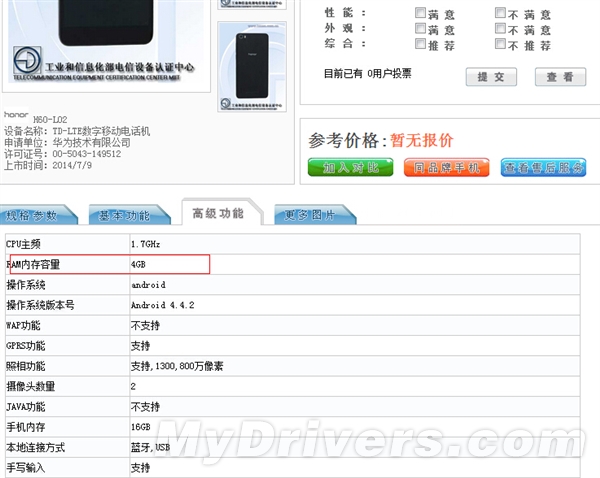This screenshot has width=600, height=478.
Task: Click the 暂无报价 price text
Action: [422, 140]
